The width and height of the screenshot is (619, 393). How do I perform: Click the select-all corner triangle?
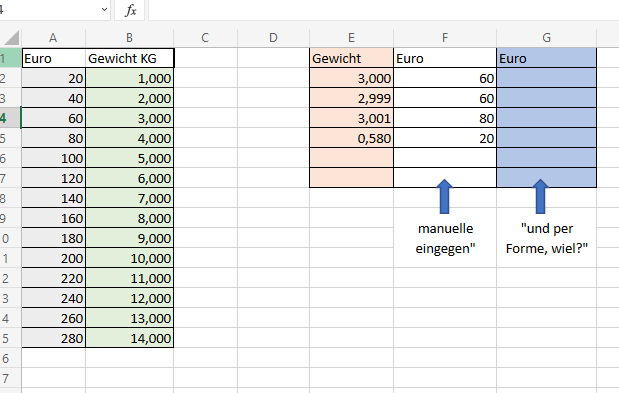tap(11, 38)
